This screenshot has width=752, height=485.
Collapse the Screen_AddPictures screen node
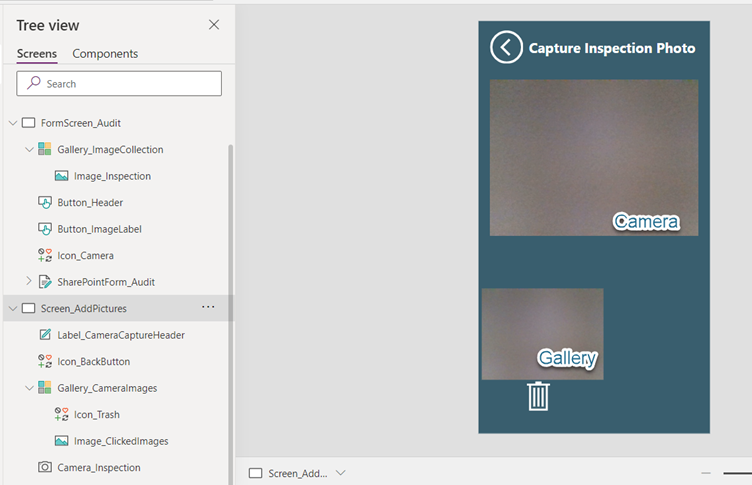[13, 308]
